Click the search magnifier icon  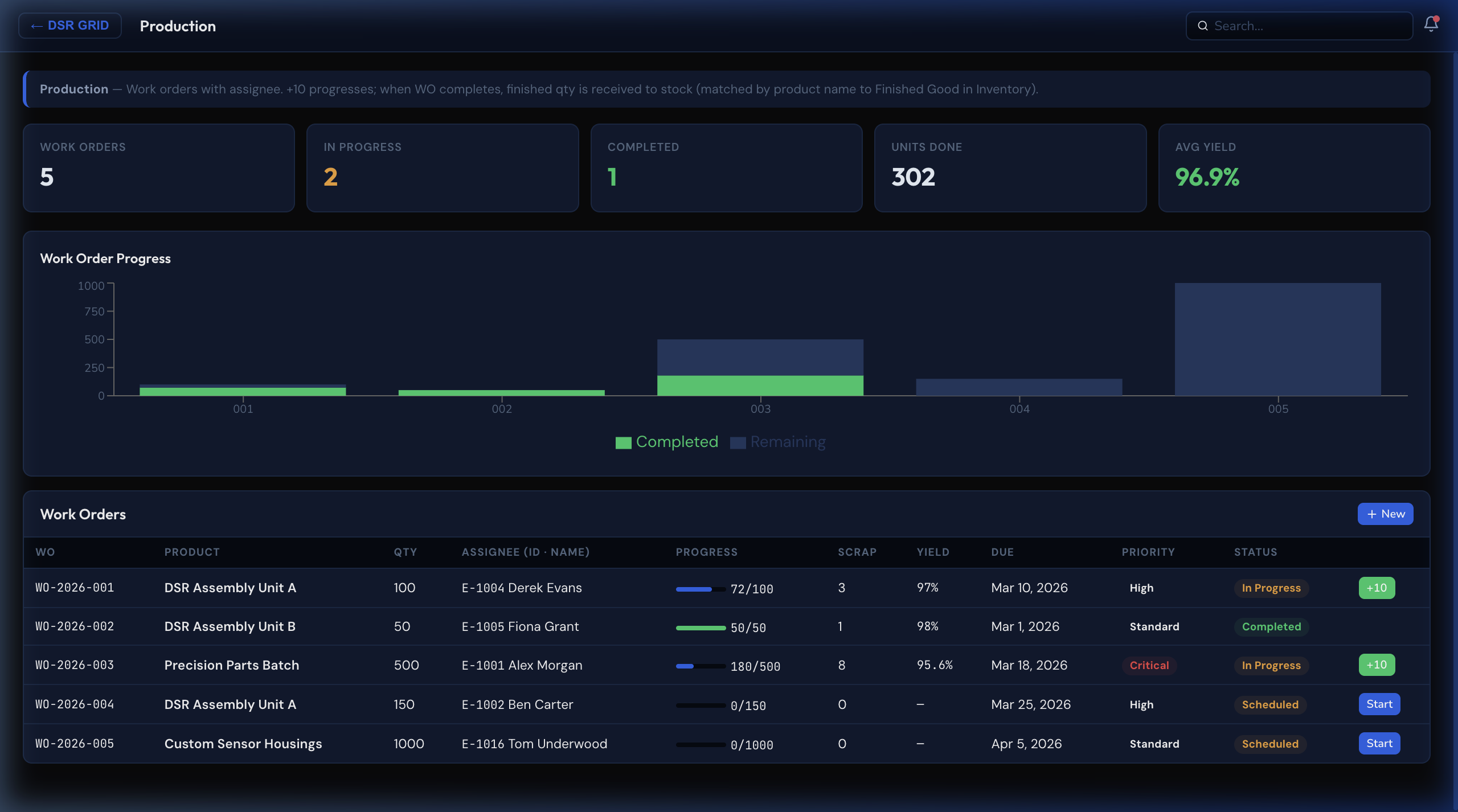(x=1202, y=26)
